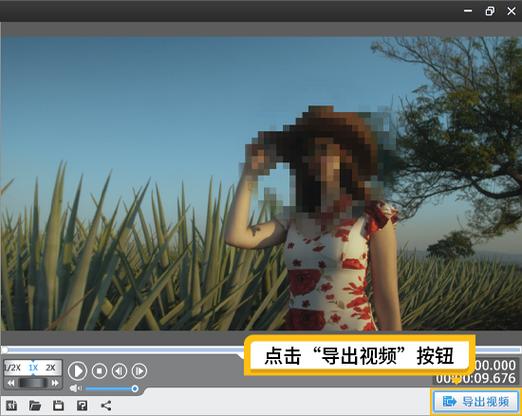Click the jog speed wheel

point(33,383)
